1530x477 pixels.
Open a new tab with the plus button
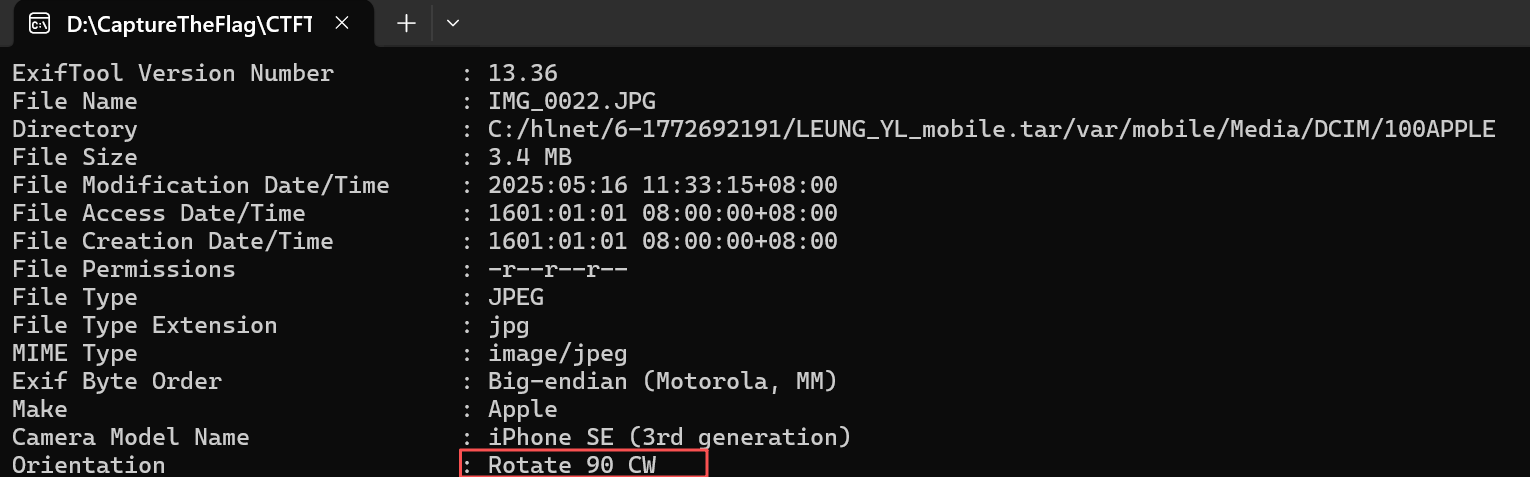[x=406, y=24]
